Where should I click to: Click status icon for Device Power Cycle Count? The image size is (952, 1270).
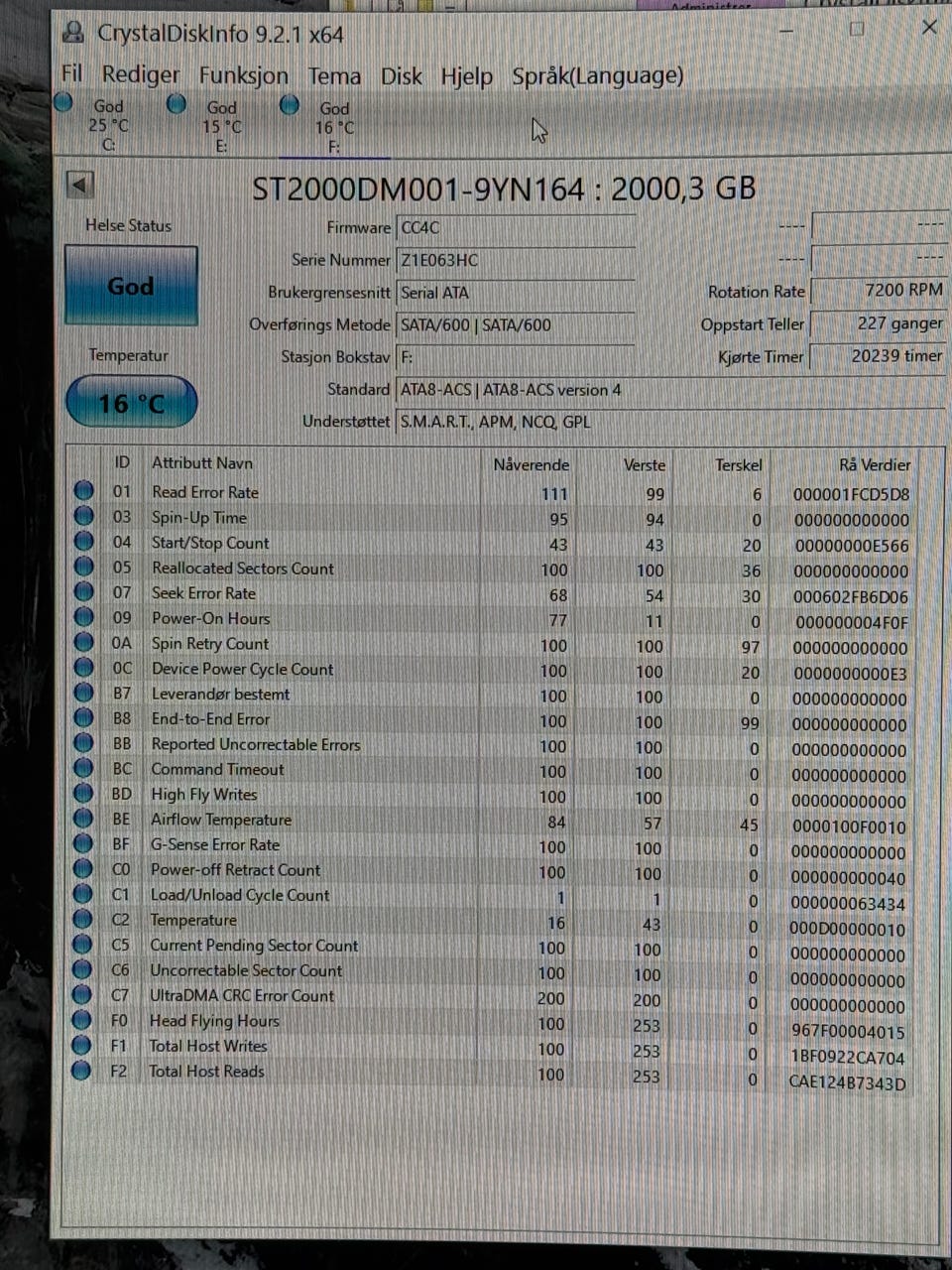click(x=83, y=668)
